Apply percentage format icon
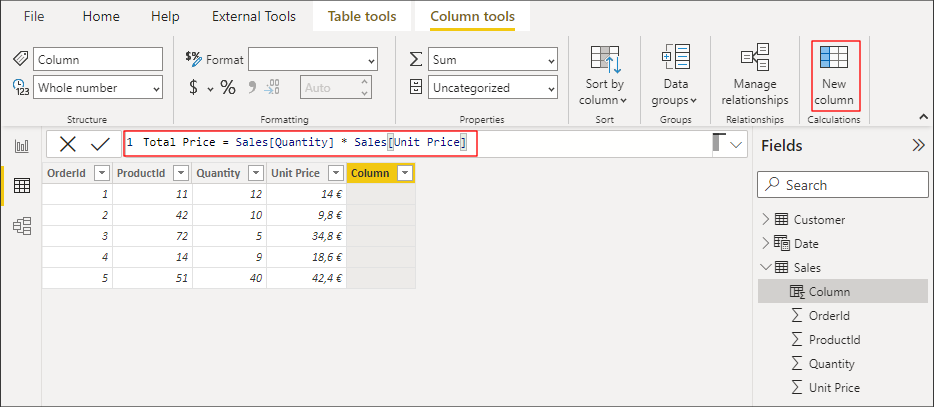Screen dimensions: 934x407 pyautogui.click(x=228, y=88)
